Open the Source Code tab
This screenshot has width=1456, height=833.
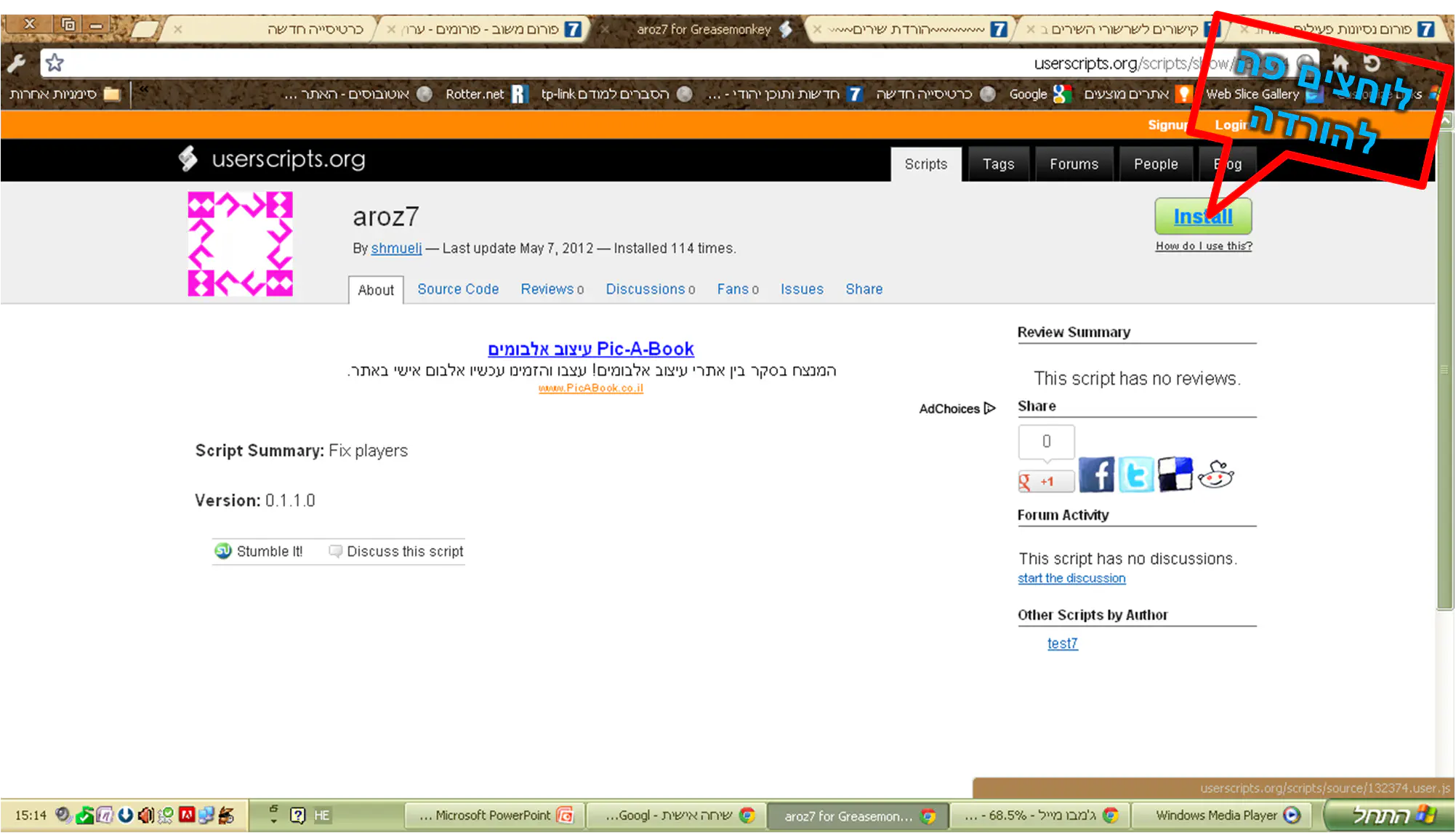coord(458,289)
